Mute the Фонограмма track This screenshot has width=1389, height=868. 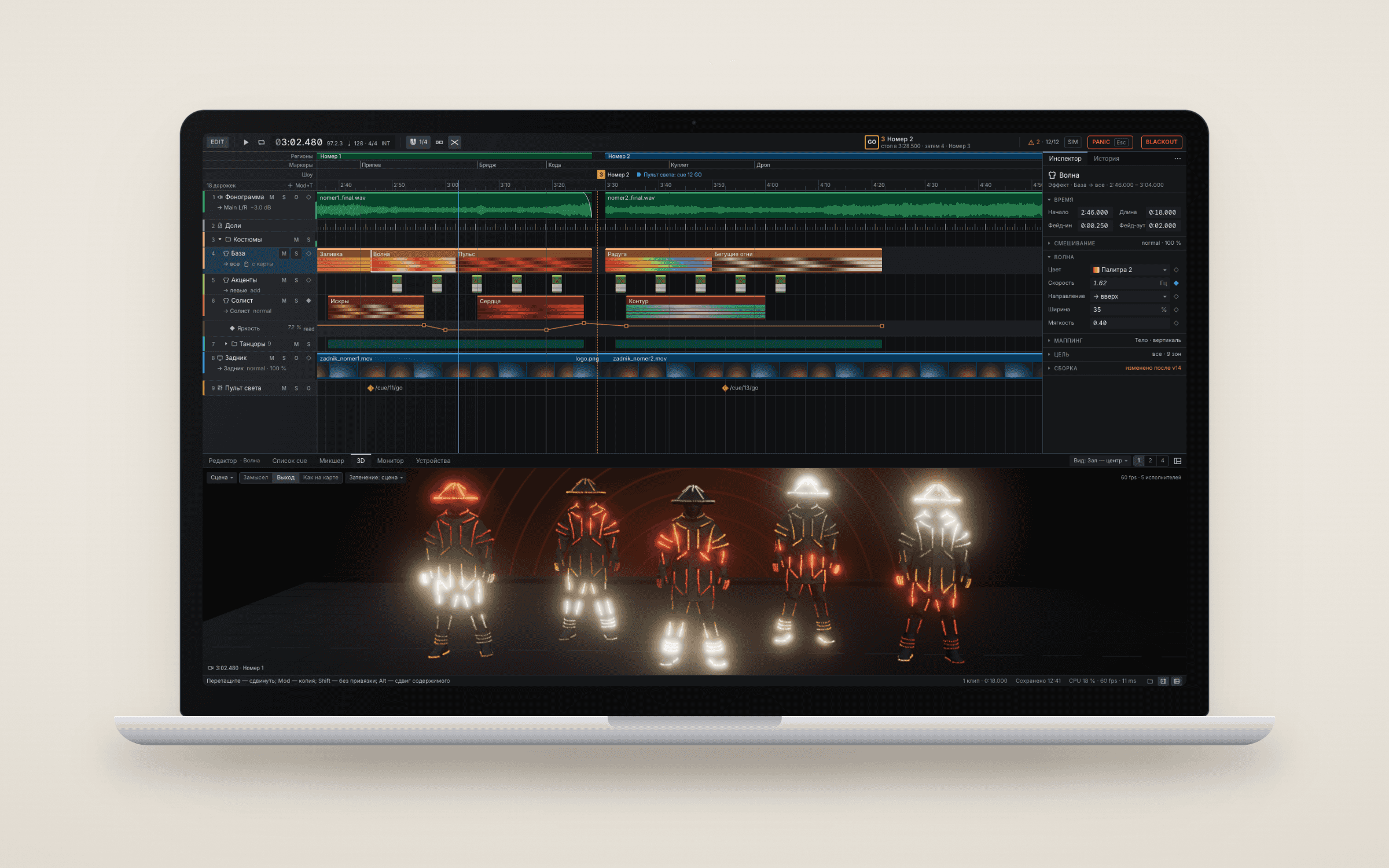click(x=271, y=197)
